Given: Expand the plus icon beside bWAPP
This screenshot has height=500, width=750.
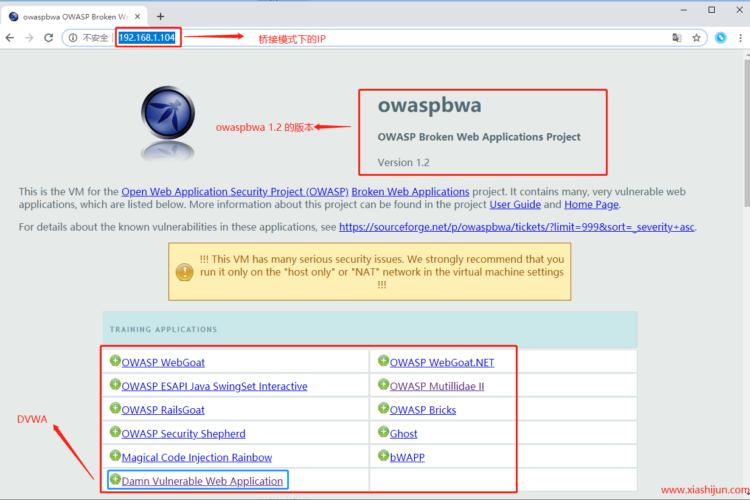Looking at the screenshot, I should pos(383,456).
